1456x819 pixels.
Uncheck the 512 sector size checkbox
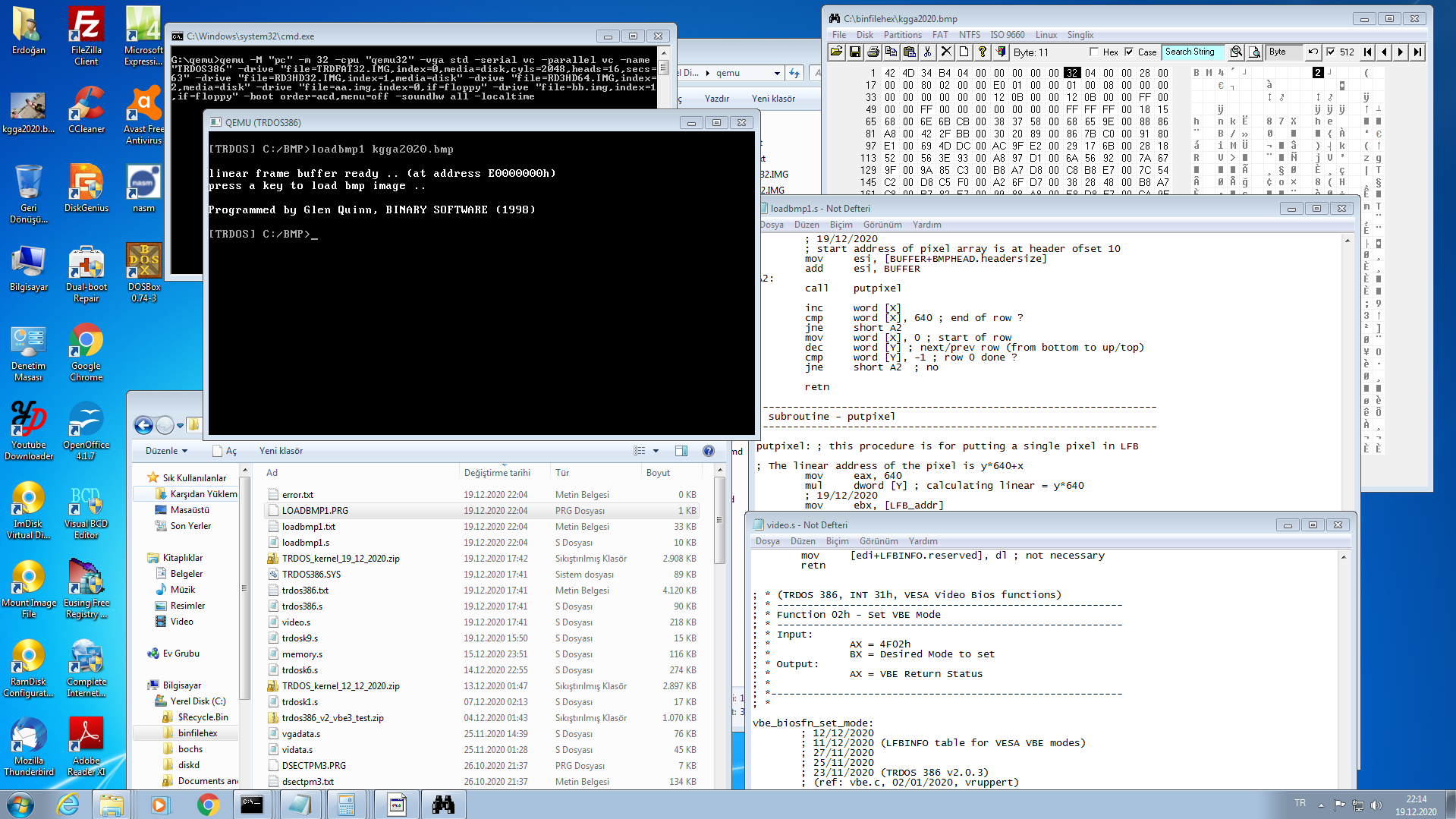(1330, 52)
